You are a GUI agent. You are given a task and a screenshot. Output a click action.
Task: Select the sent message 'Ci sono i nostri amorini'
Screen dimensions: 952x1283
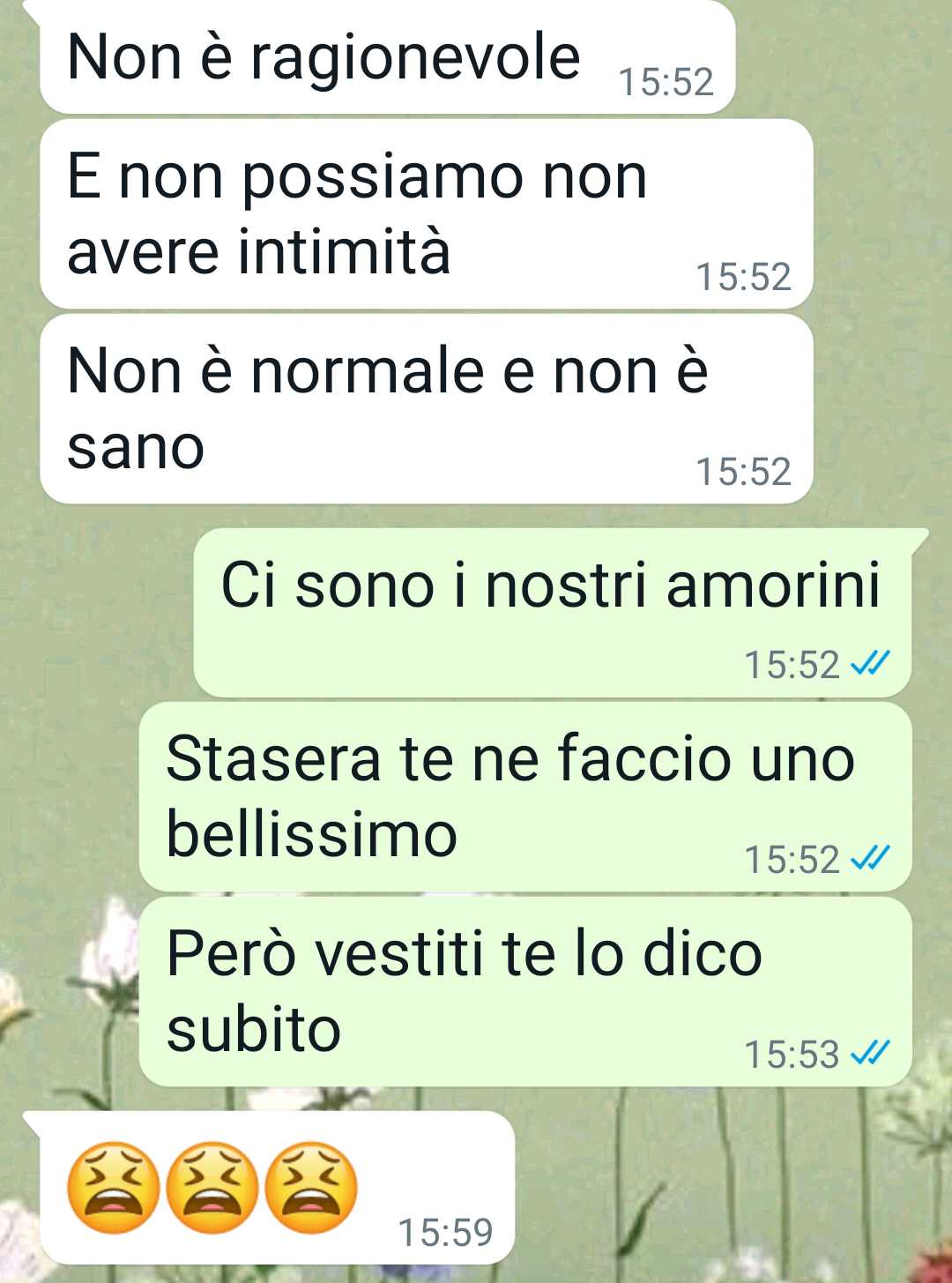(553, 613)
